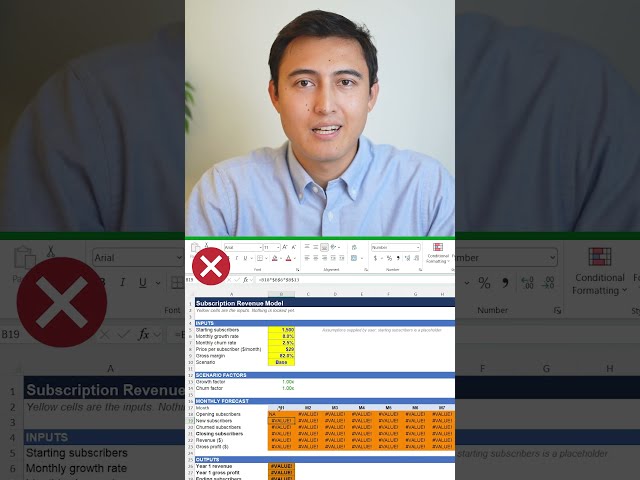
Task: Apply Accounting dollar format in center ribbon
Action: point(375,258)
